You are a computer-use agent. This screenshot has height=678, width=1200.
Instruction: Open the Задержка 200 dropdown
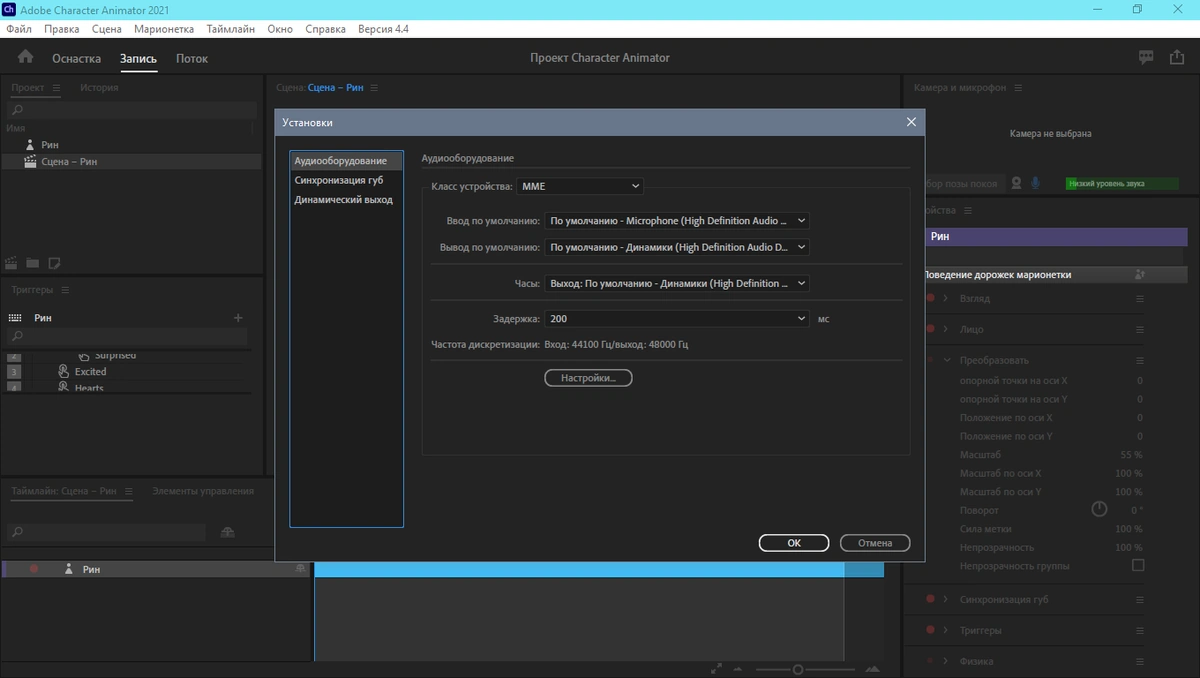click(677, 319)
